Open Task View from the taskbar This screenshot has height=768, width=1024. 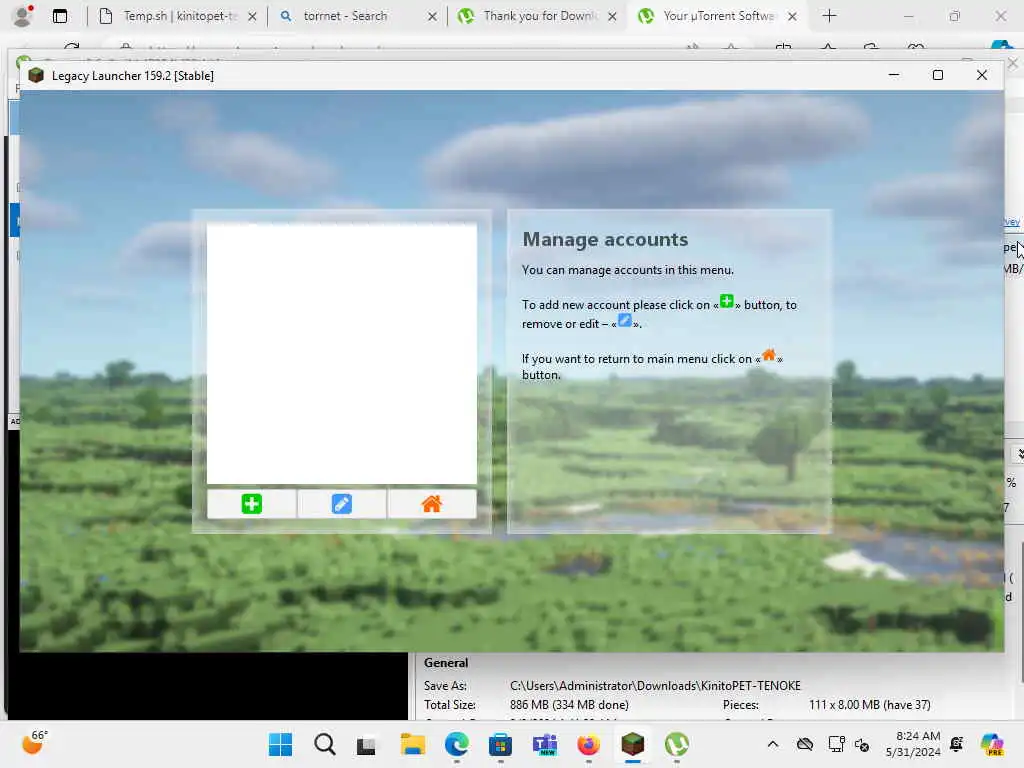366,744
